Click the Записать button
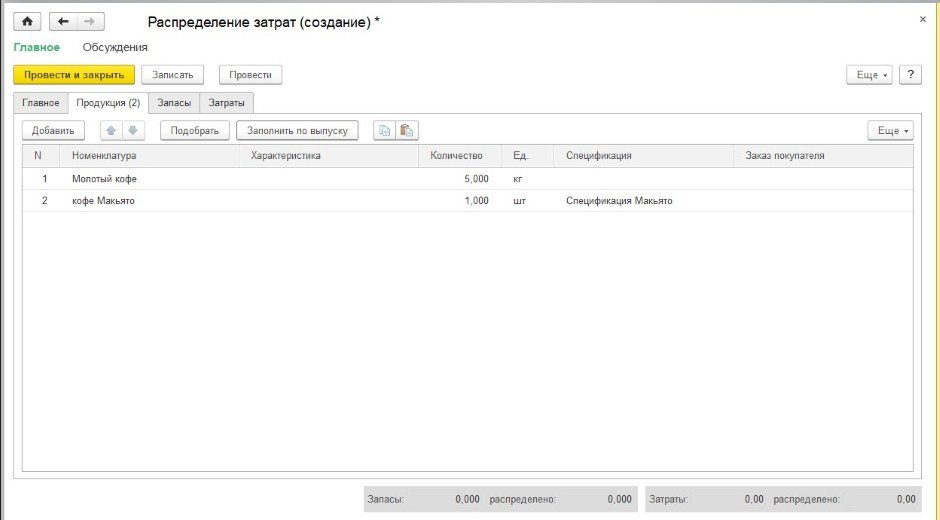 [x=173, y=75]
